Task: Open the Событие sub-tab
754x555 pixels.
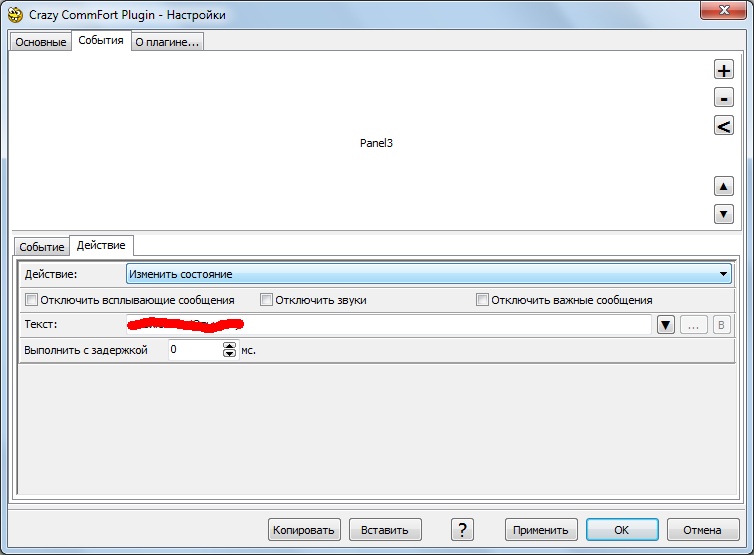Action: click(42, 246)
